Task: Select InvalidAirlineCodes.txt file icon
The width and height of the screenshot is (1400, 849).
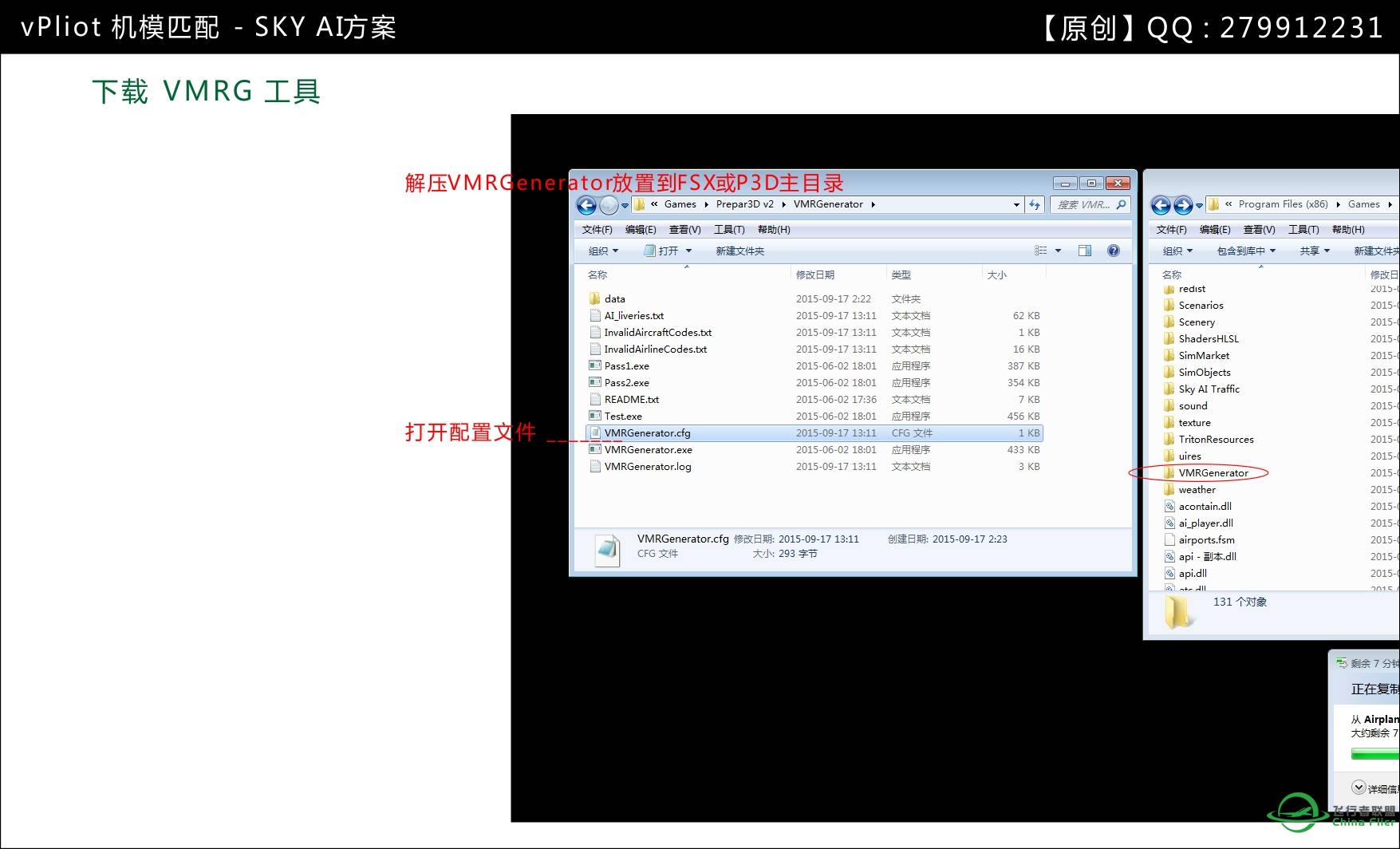Action: point(594,349)
